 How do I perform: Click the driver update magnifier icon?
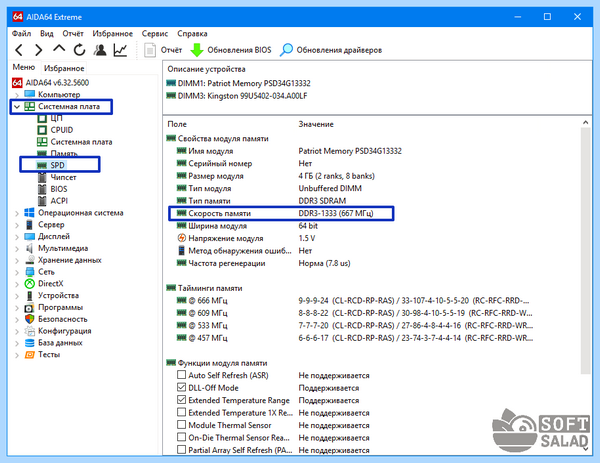tap(286, 50)
